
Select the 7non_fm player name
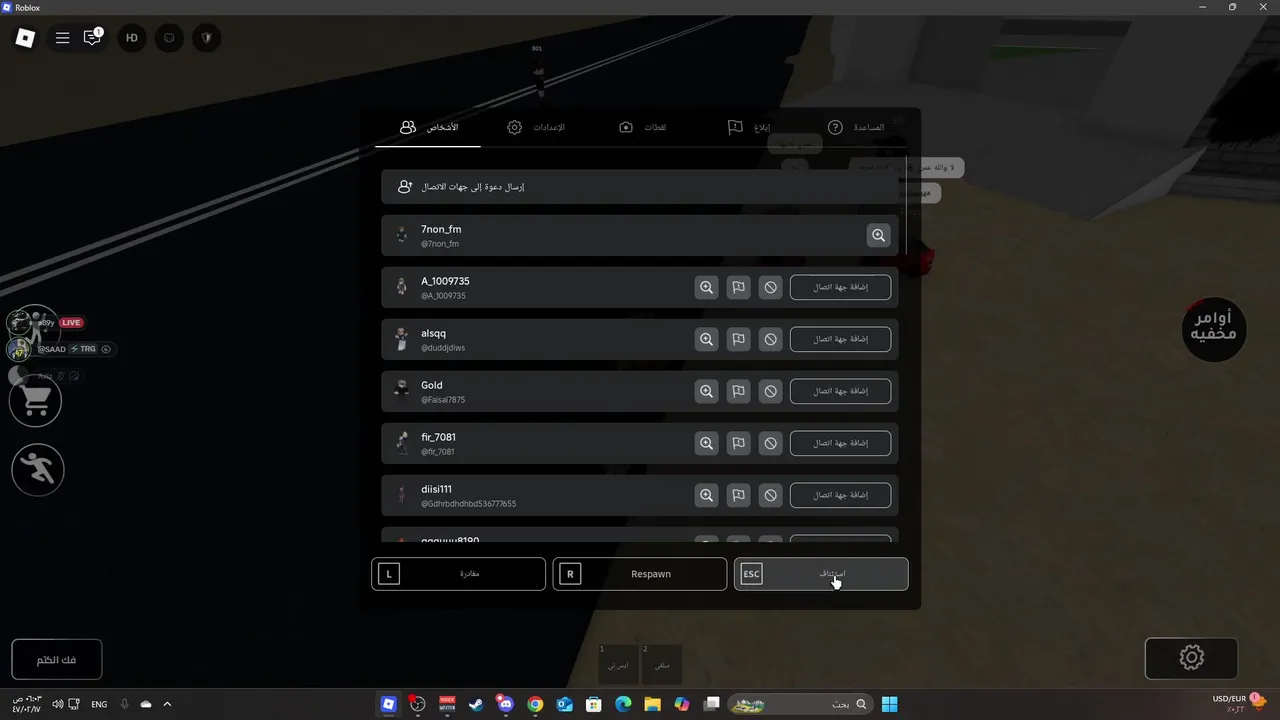click(441, 229)
